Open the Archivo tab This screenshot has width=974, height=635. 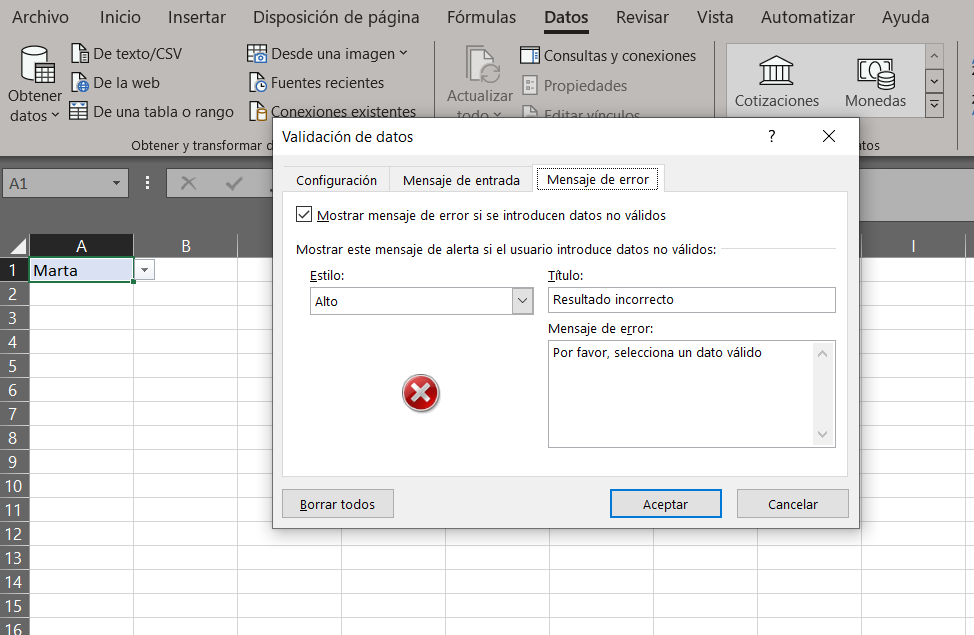point(40,17)
